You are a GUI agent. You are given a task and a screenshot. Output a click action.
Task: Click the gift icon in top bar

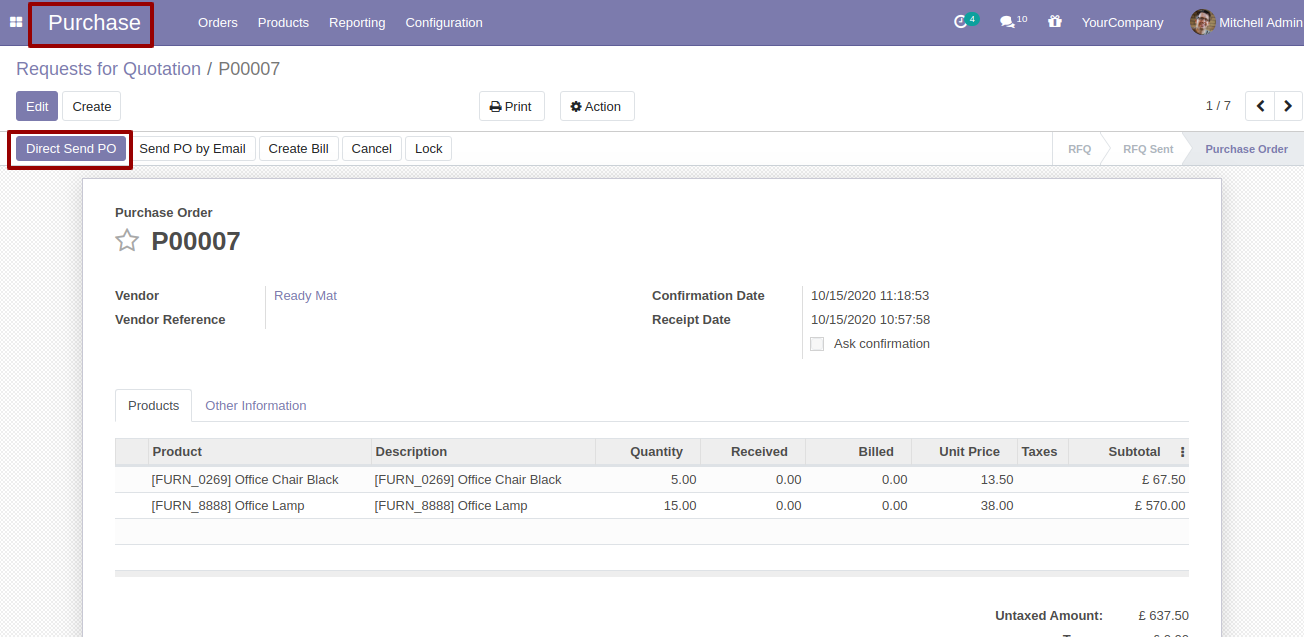(x=1055, y=22)
